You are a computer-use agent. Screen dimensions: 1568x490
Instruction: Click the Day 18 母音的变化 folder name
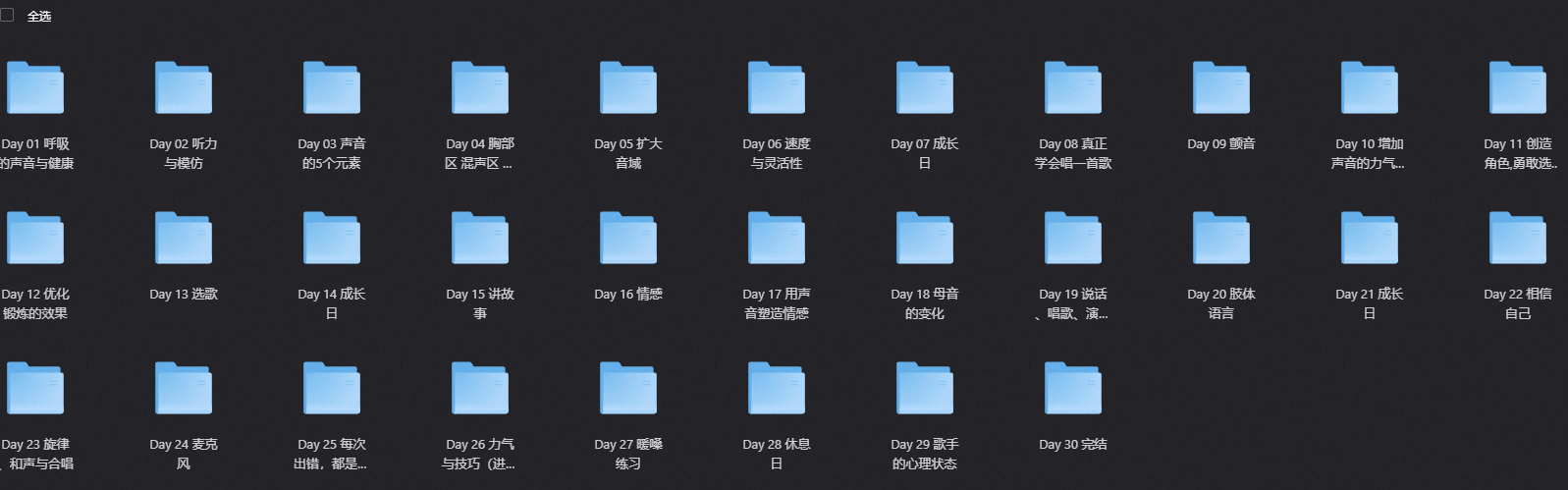925,303
